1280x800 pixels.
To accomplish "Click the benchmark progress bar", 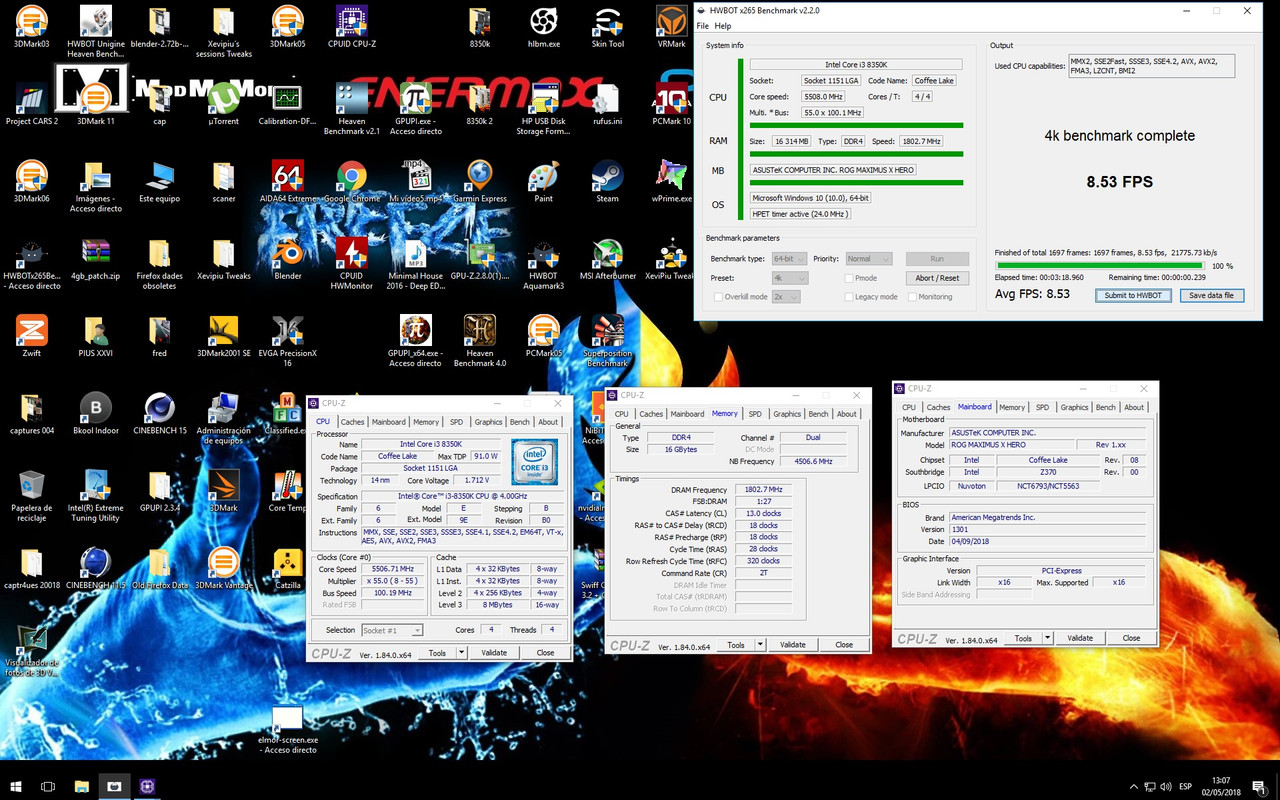I will pyautogui.click(x=1099, y=266).
